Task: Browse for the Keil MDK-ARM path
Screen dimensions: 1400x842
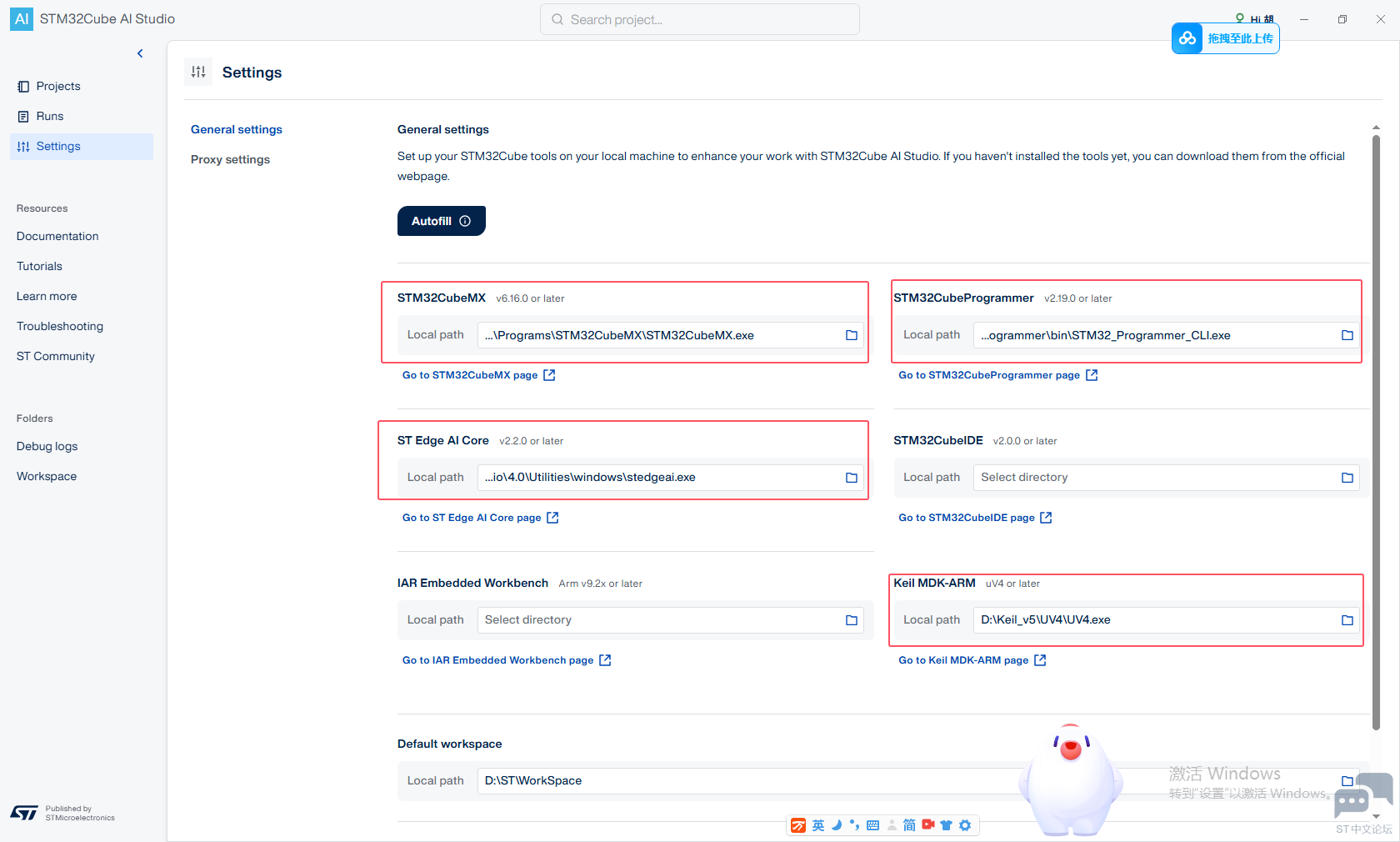Action: (1347, 620)
